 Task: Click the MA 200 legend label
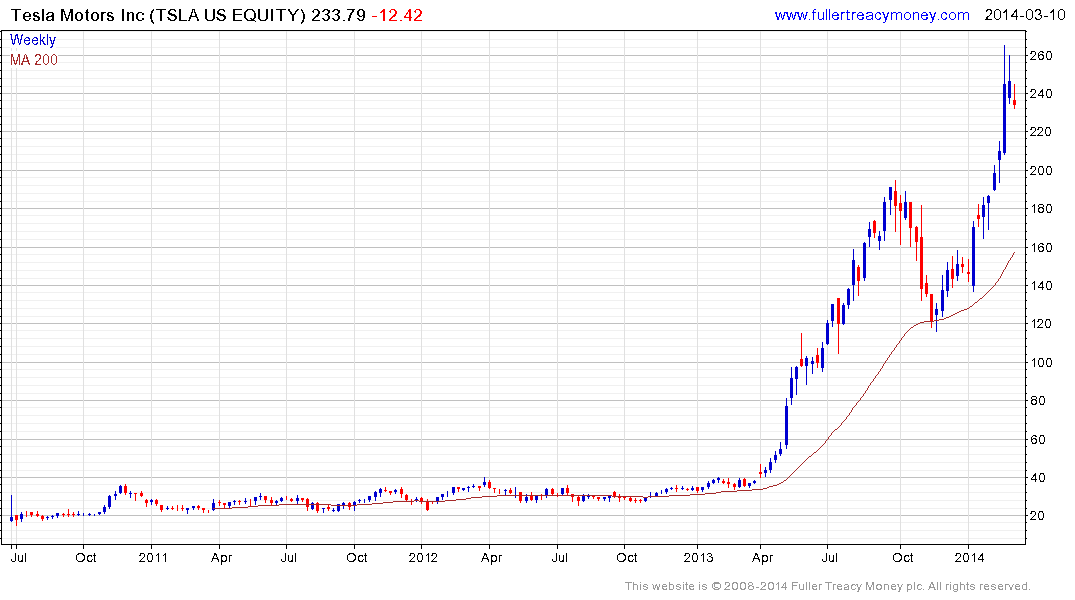(34, 60)
